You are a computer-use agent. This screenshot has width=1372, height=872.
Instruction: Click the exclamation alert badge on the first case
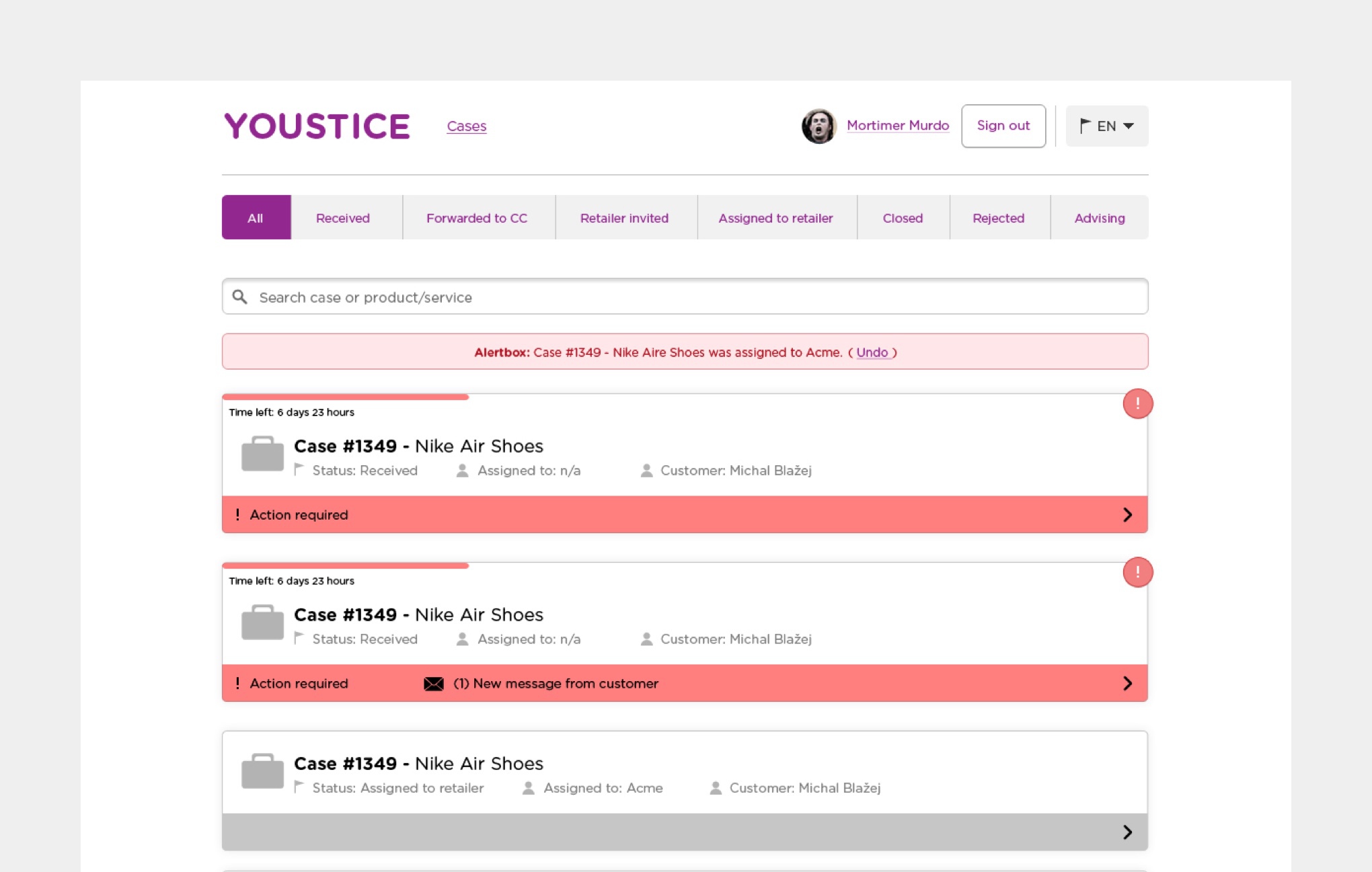click(x=1137, y=403)
